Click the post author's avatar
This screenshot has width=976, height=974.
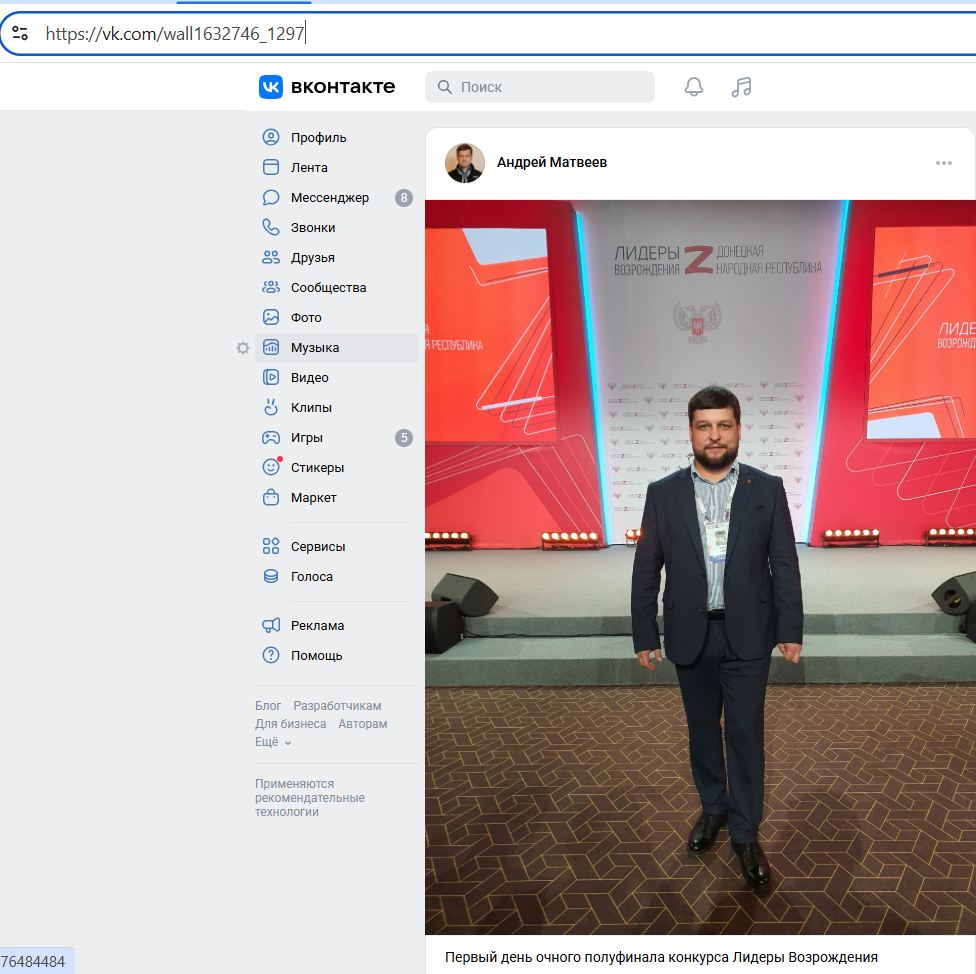tap(465, 163)
